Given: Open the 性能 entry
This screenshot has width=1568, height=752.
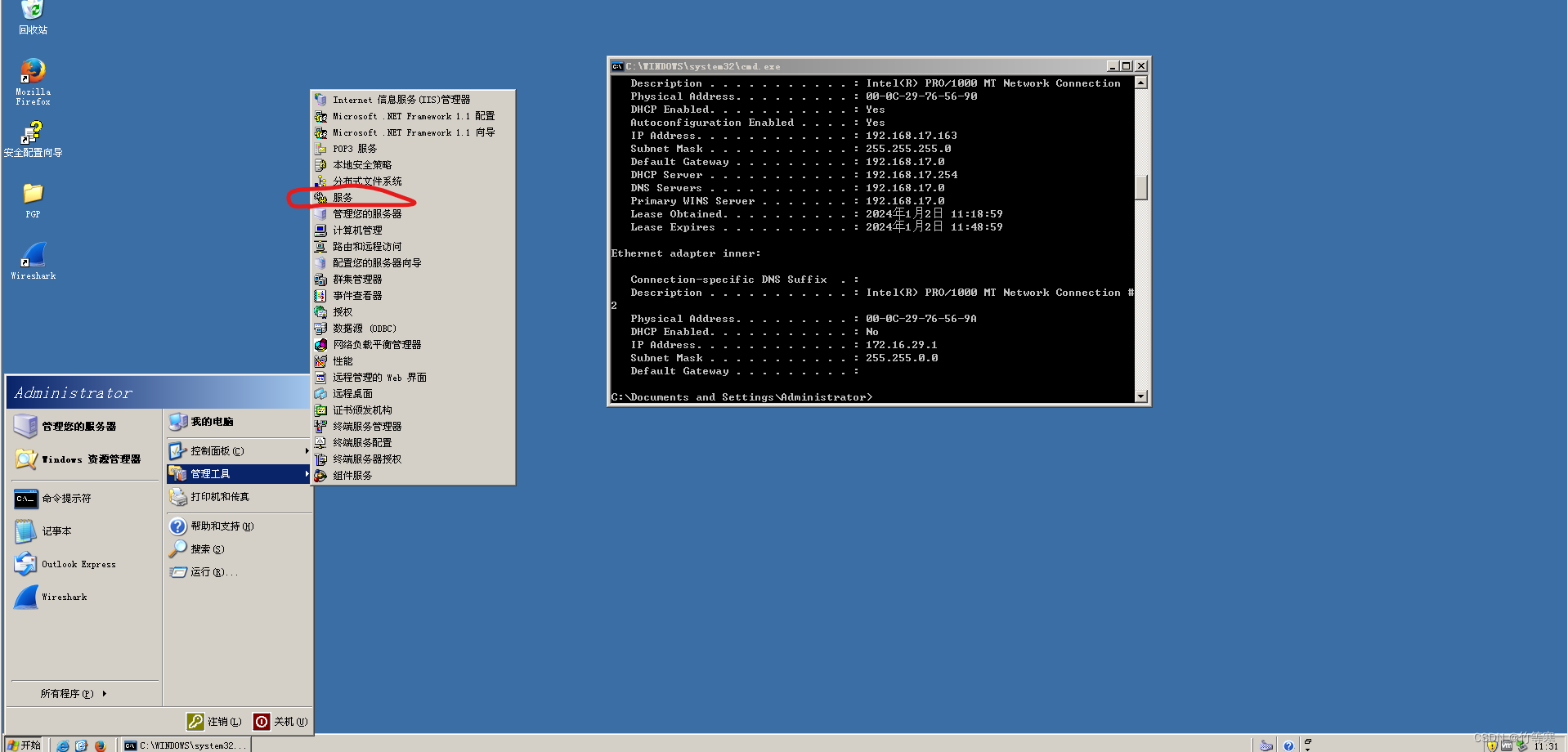Looking at the screenshot, I should 413,361.
